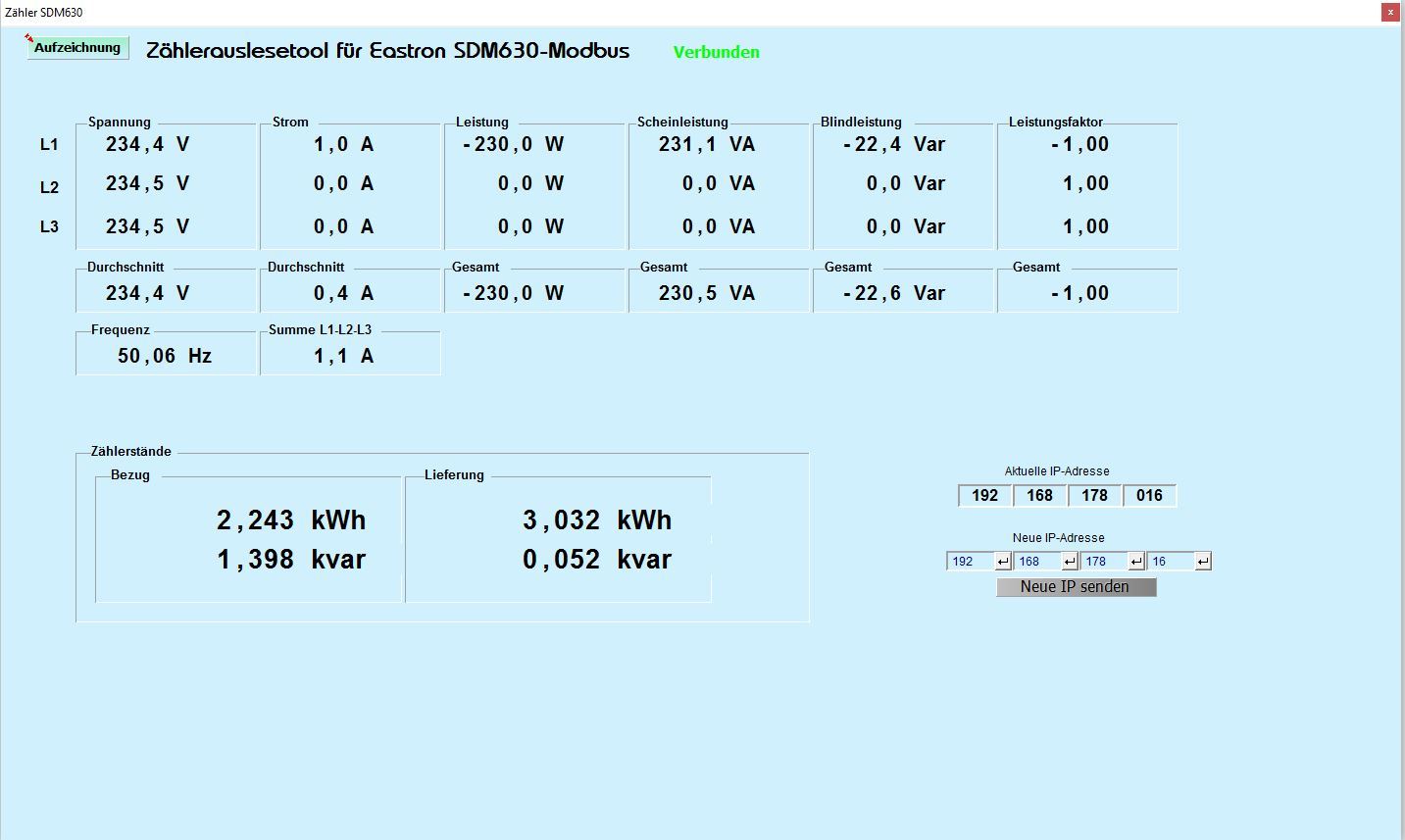
Task: Focus the second new IP octet field 168
Action: [1037, 561]
